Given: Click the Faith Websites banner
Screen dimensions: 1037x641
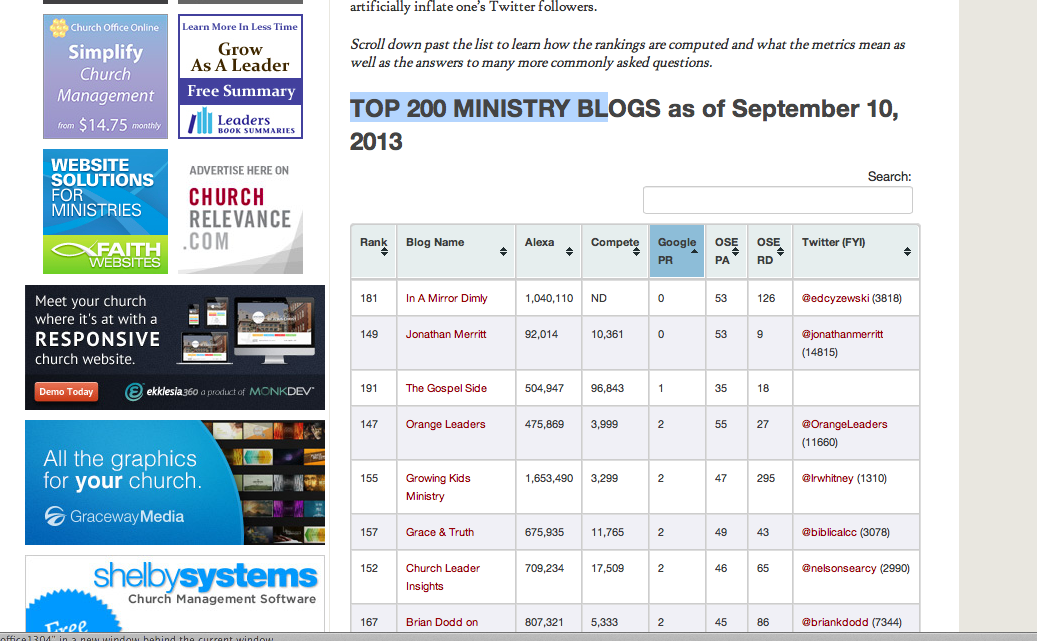Looking at the screenshot, I should tap(105, 211).
